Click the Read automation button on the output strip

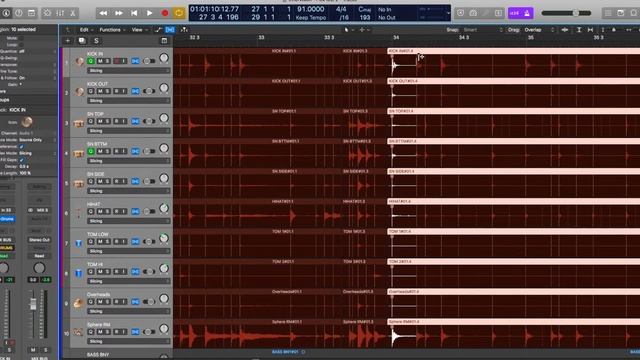pos(39,256)
